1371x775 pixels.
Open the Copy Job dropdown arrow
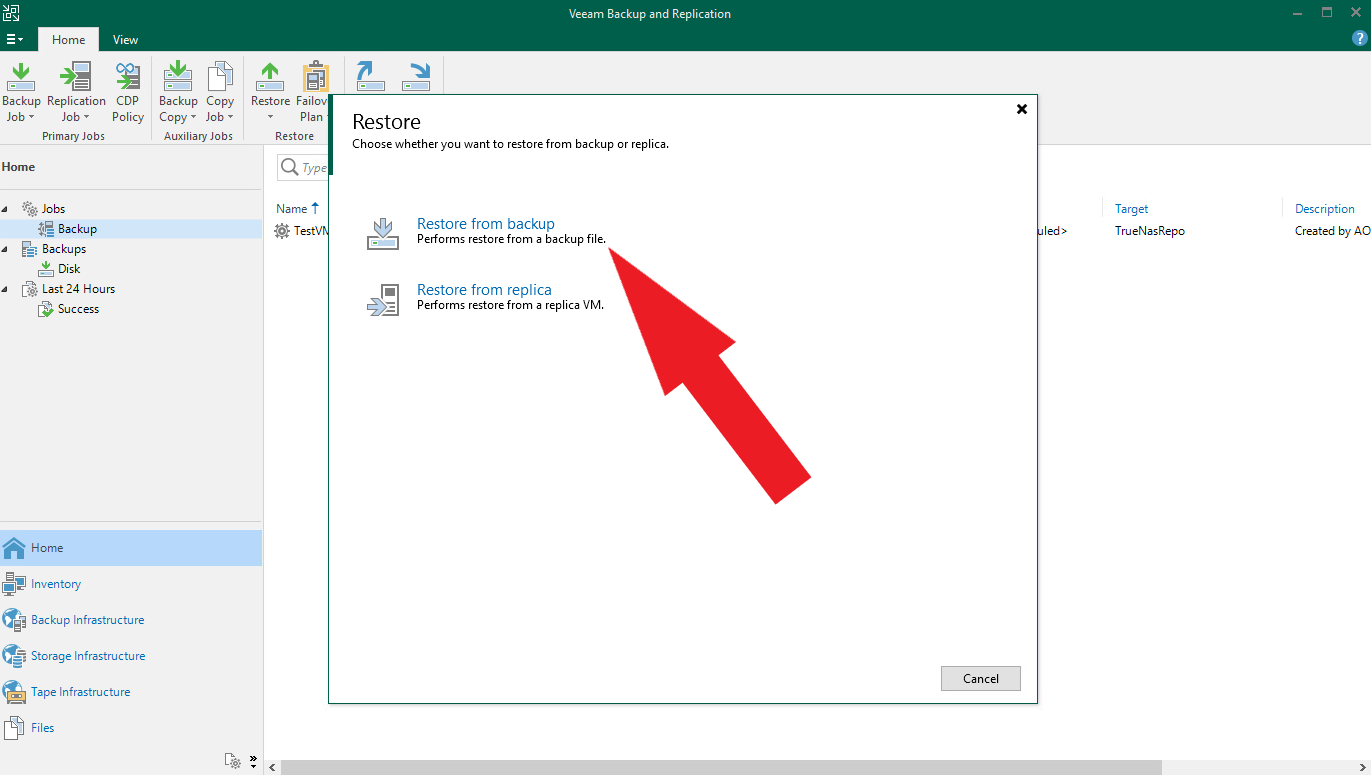tap(230, 117)
